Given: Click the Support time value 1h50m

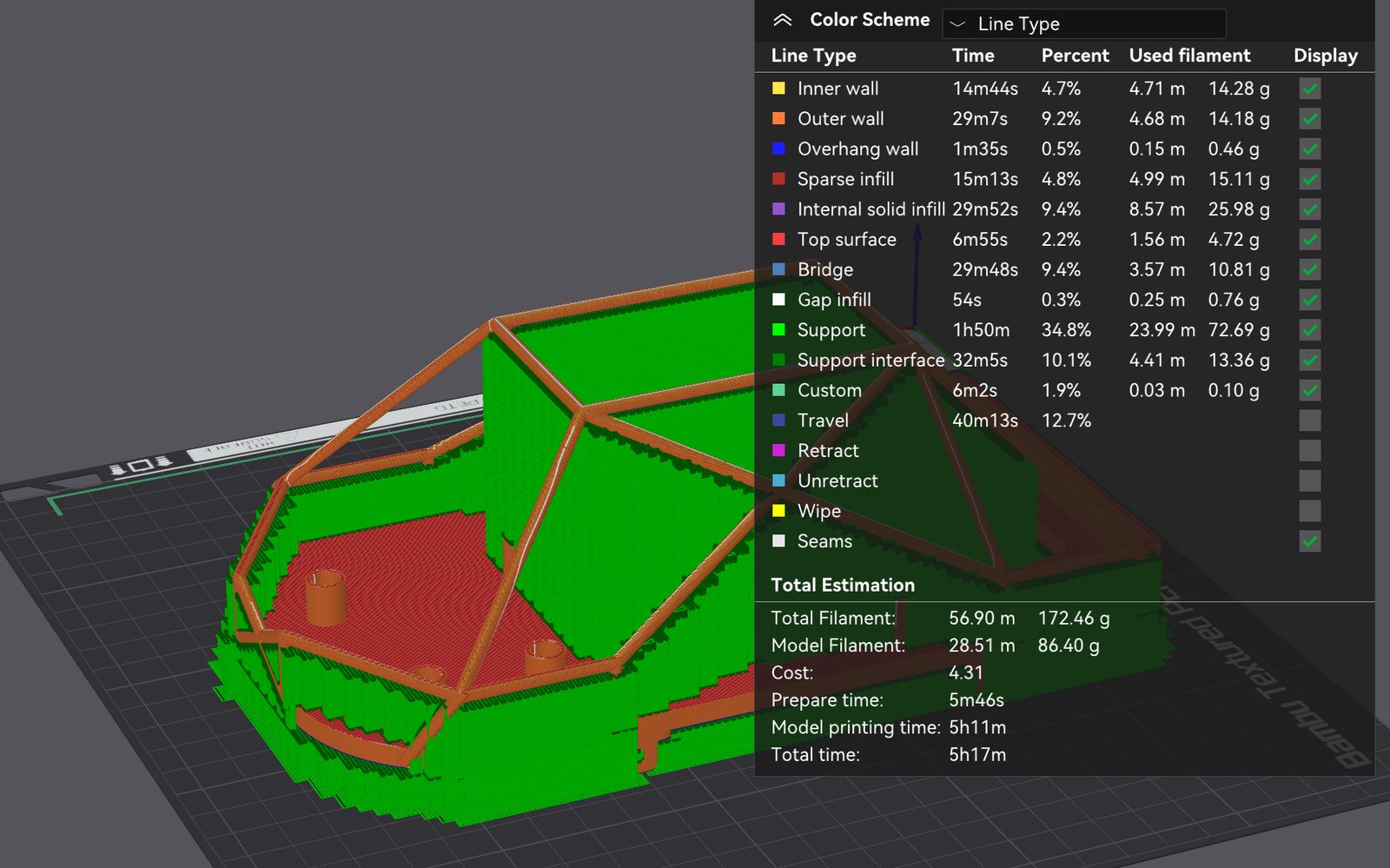Looking at the screenshot, I should point(981,330).
